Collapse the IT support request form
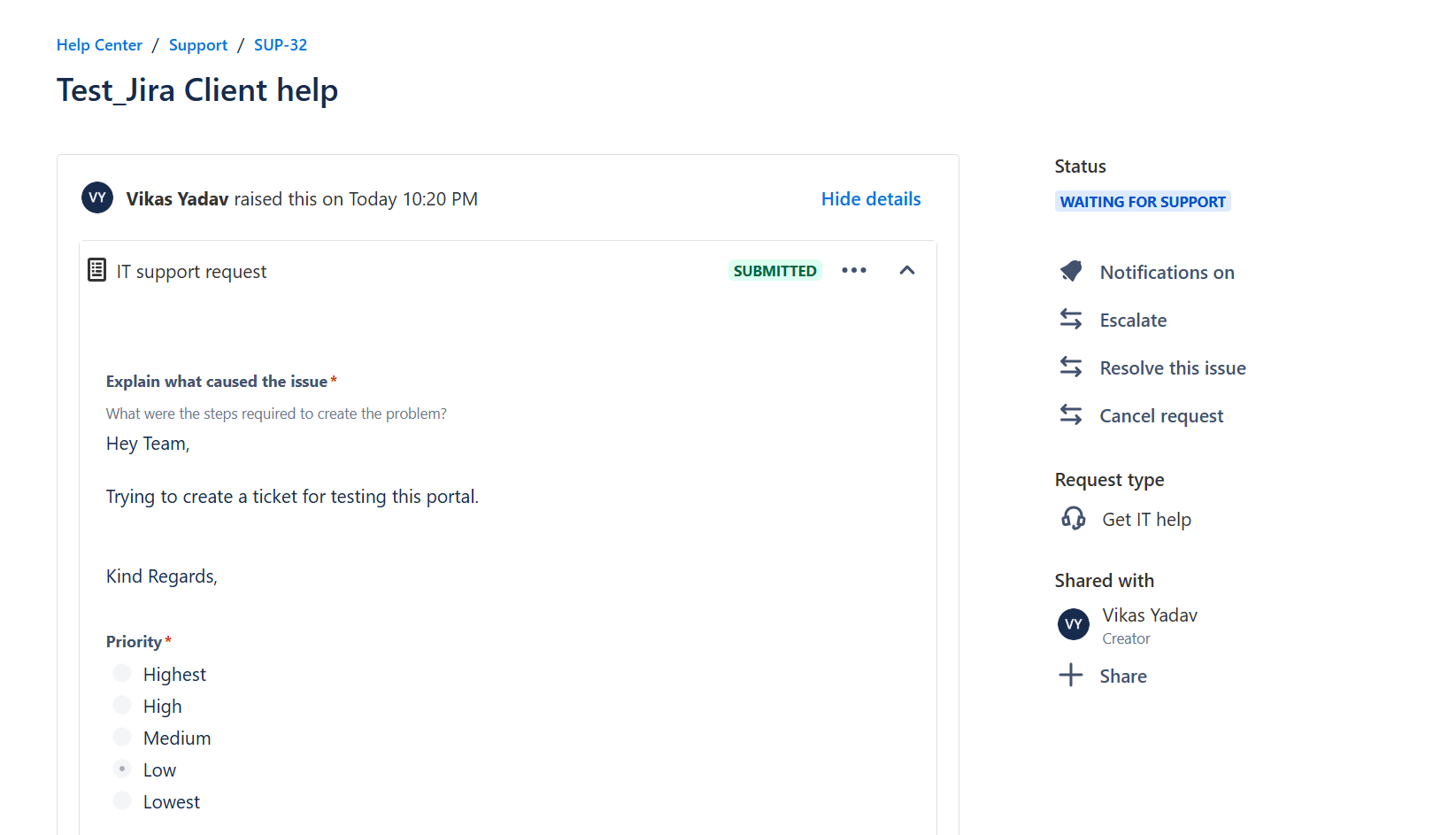 (x=906, y=271)
